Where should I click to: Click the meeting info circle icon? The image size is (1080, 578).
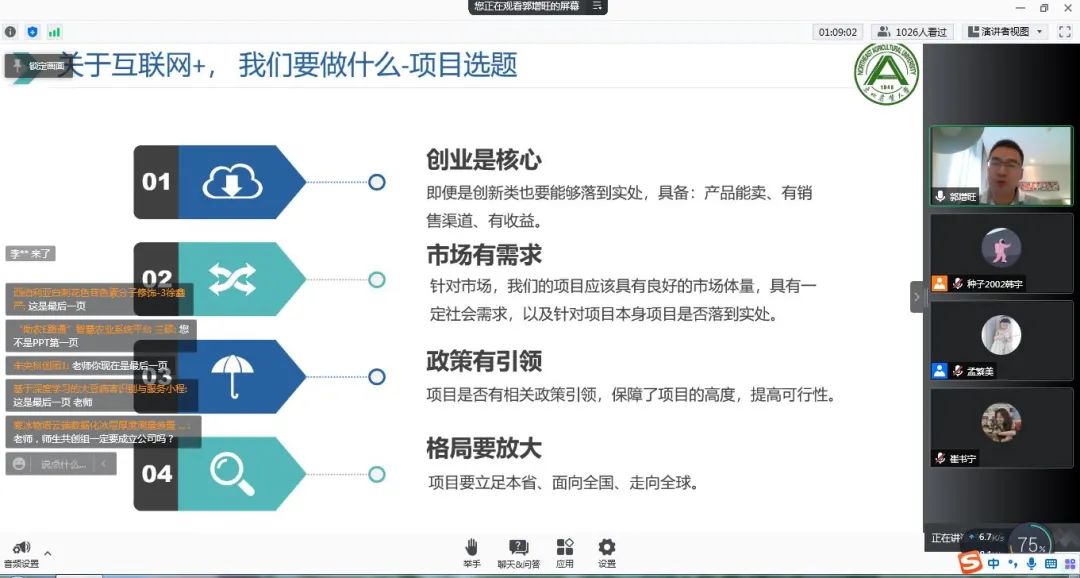[x=11, y=32]
